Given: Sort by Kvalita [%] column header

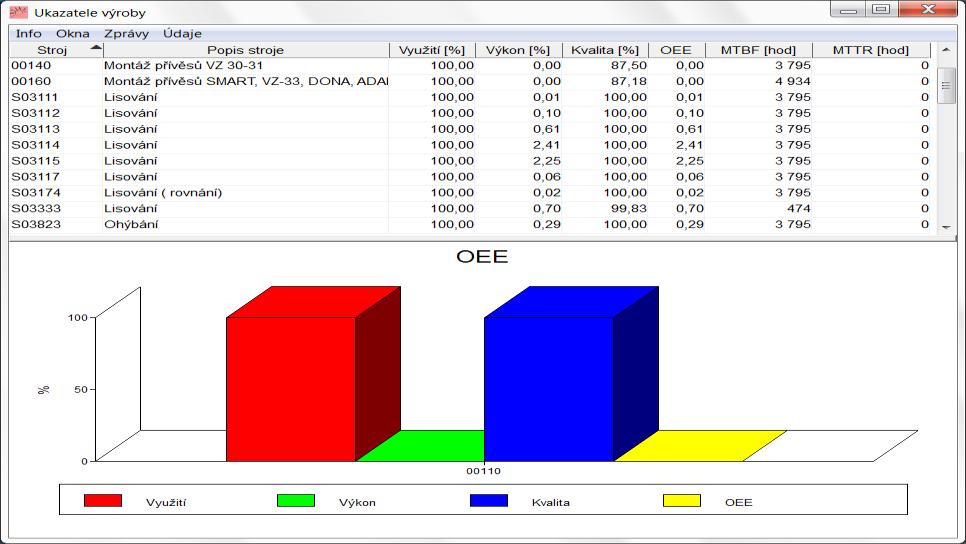Looking at the screenshot, I should tap(604, 50).
